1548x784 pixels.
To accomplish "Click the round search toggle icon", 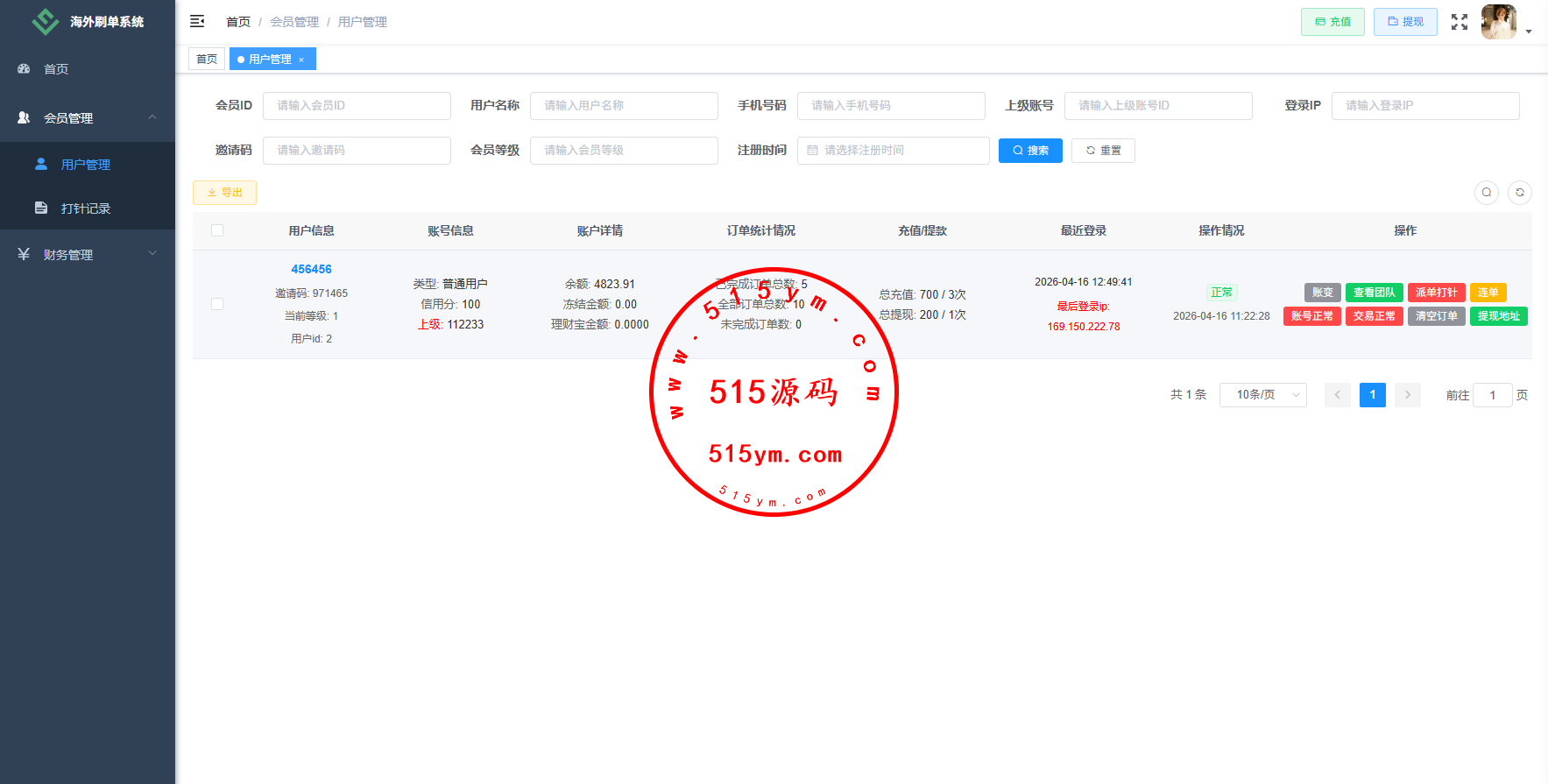I will pos(1487,193).
